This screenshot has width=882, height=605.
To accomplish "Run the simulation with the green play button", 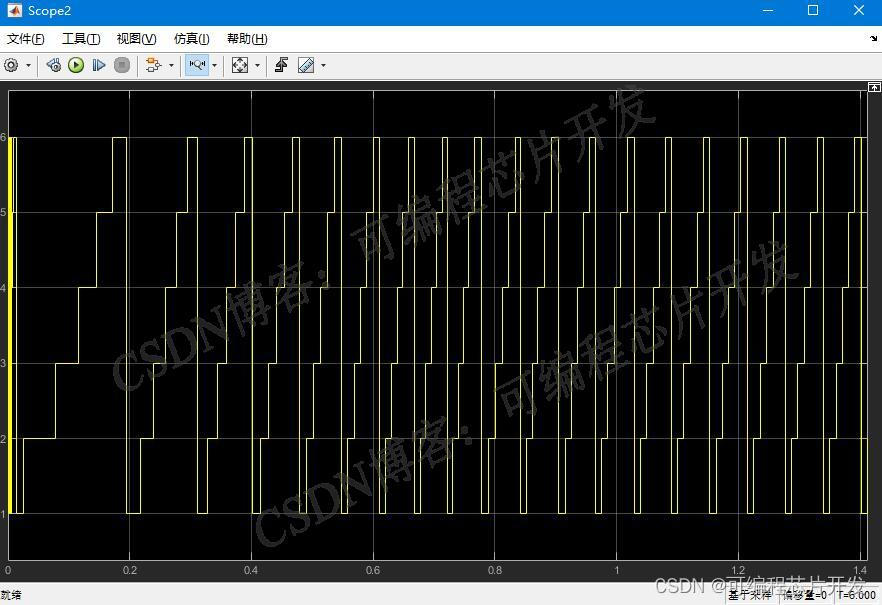I will click(76, 65).
